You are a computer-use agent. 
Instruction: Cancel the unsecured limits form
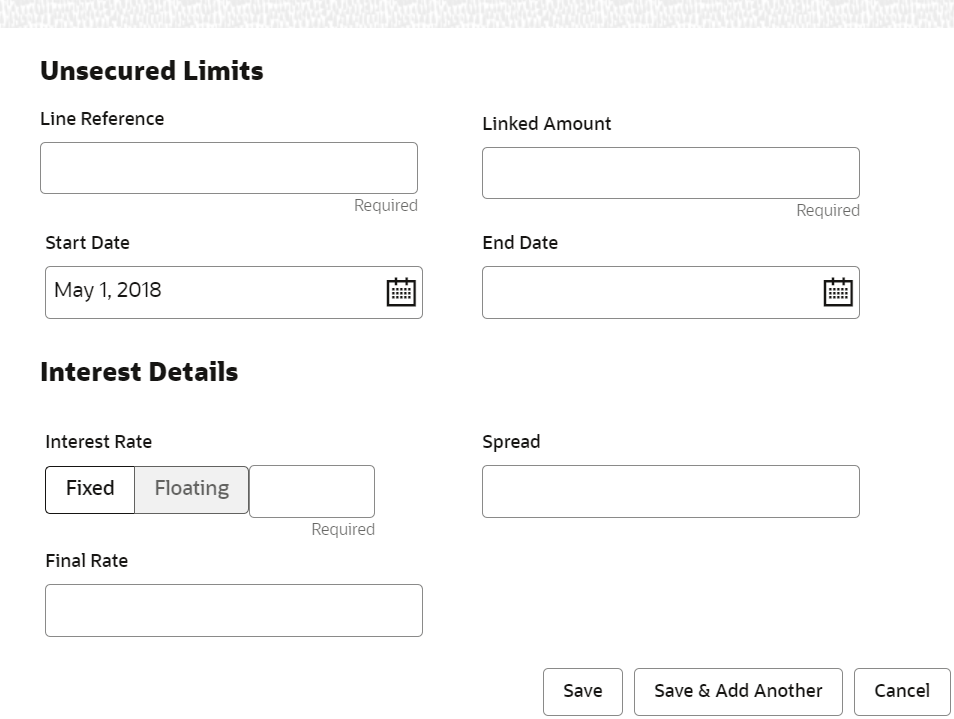[902, 691]
